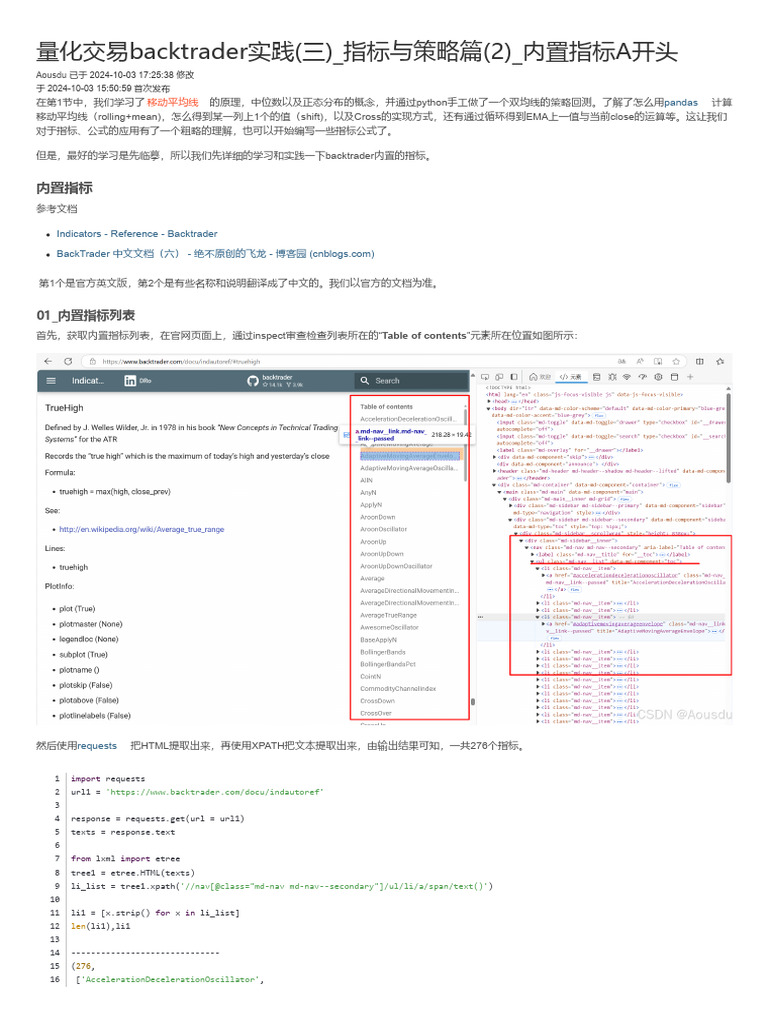Click the DevTools Welcome home icon

click(x=533, y=377)
